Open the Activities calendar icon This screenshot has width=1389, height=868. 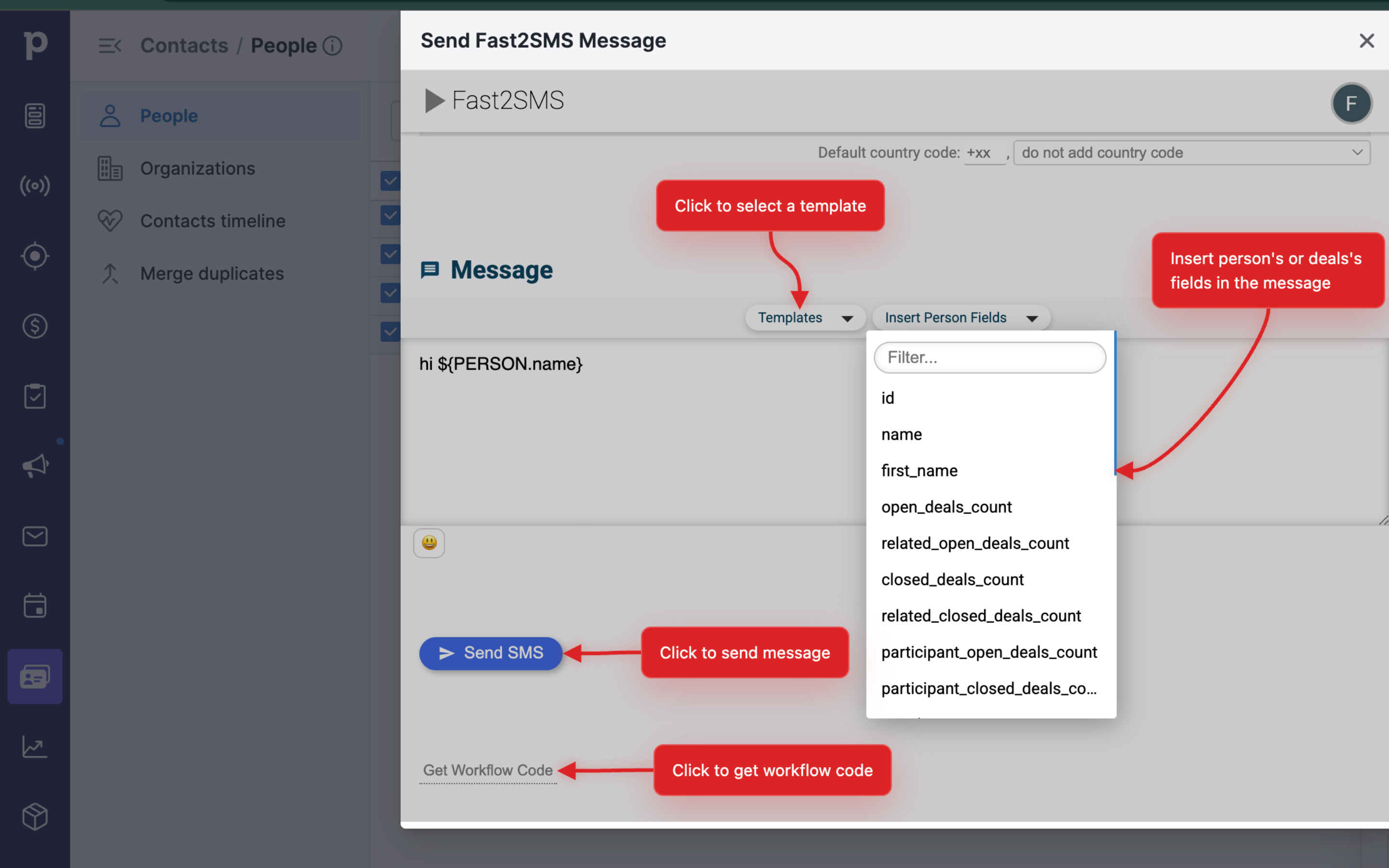pos(34,606)
